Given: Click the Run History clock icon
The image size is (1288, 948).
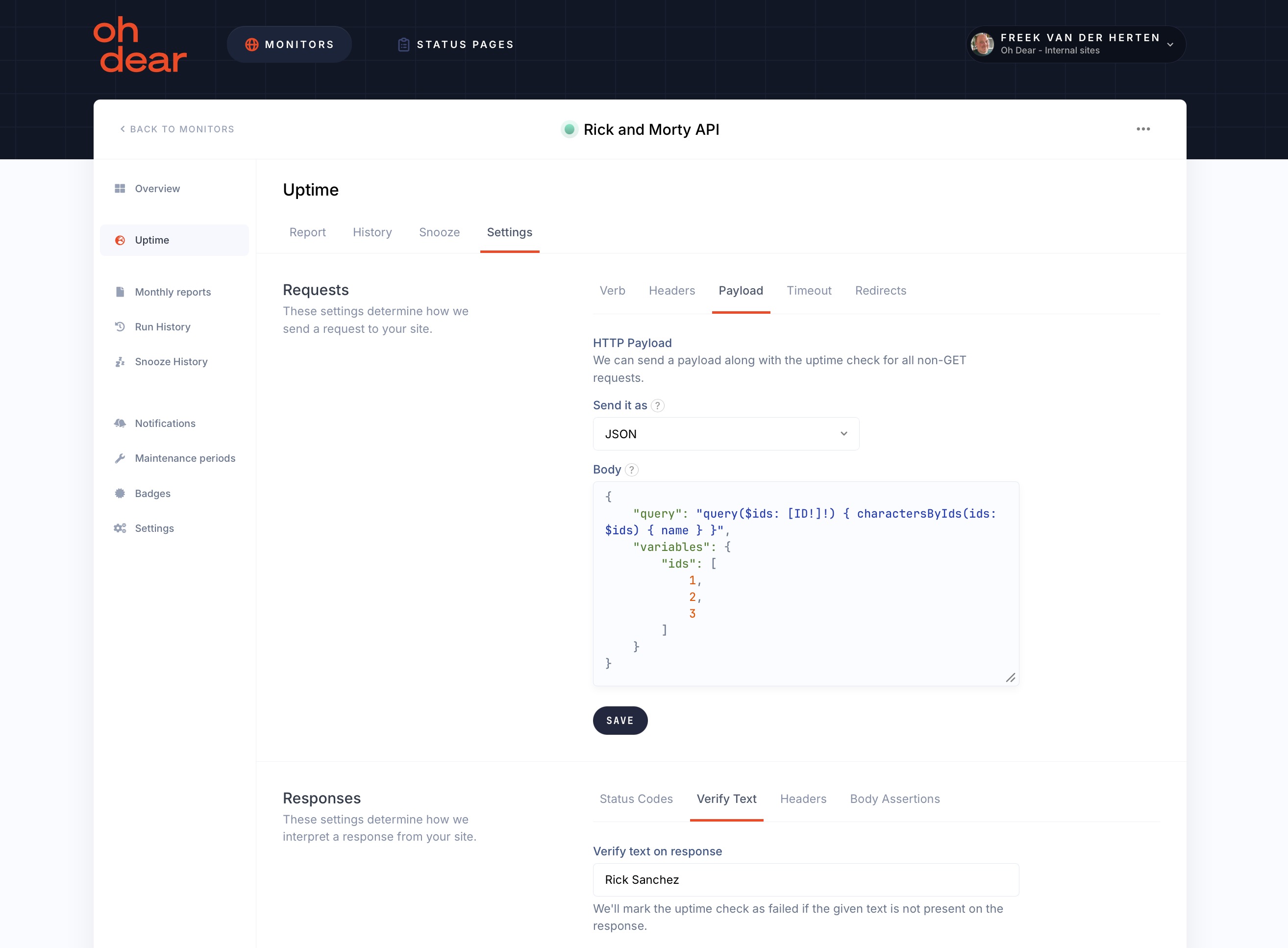Looking at the screenshot, I should 120,327.
